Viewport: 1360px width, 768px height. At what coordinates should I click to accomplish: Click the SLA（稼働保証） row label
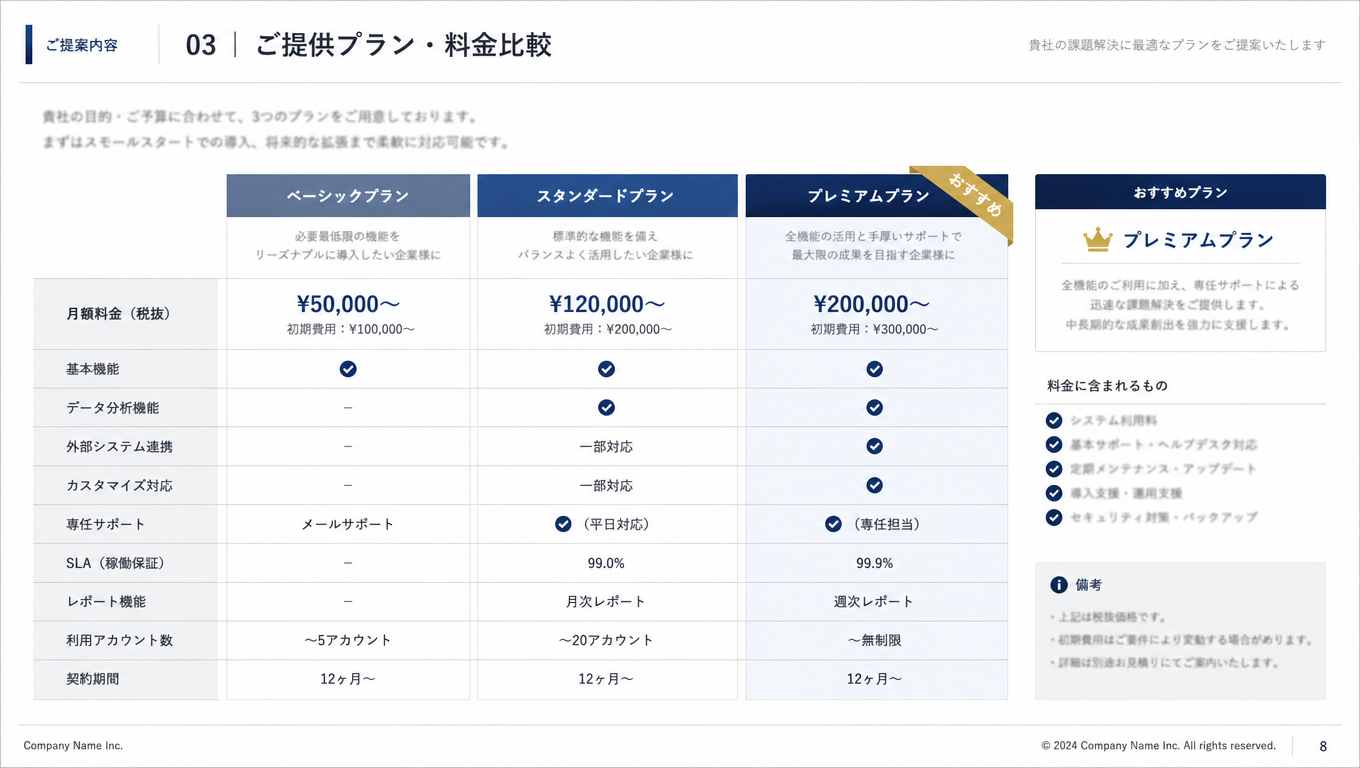click(115, 563)
